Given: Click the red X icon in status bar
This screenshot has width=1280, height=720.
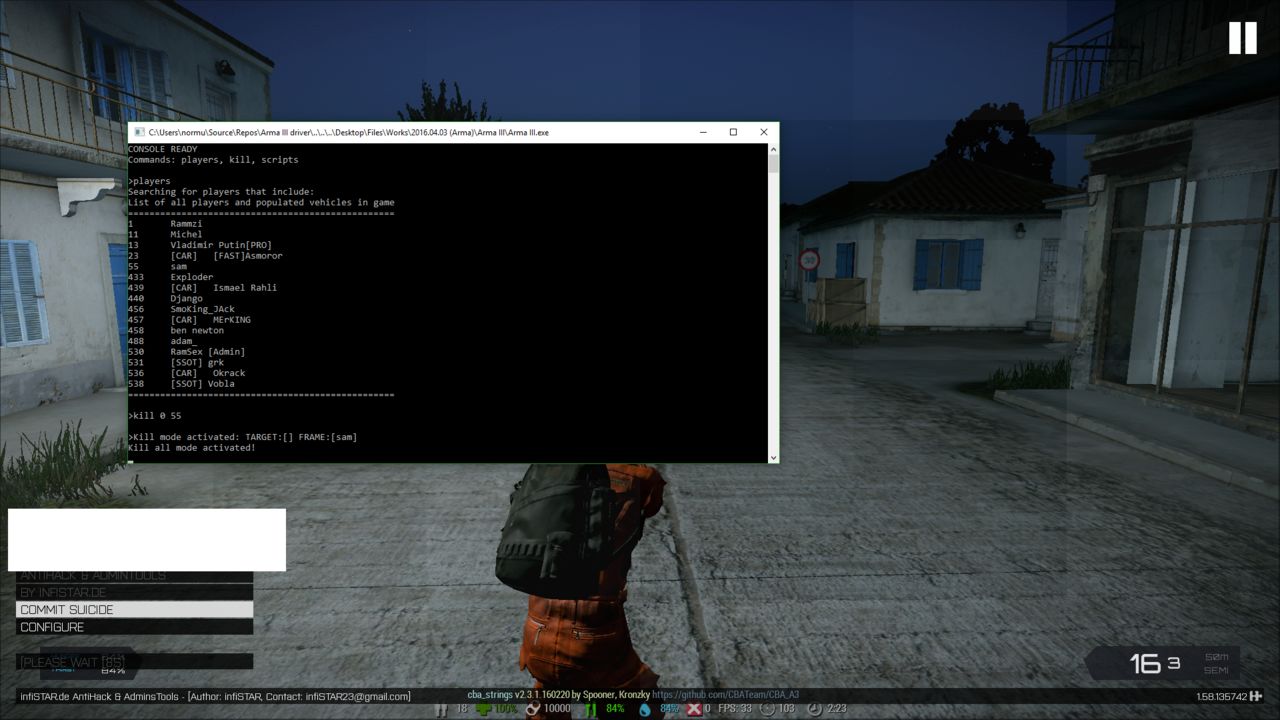Looking at the screenshot, I should coord(694,709).
